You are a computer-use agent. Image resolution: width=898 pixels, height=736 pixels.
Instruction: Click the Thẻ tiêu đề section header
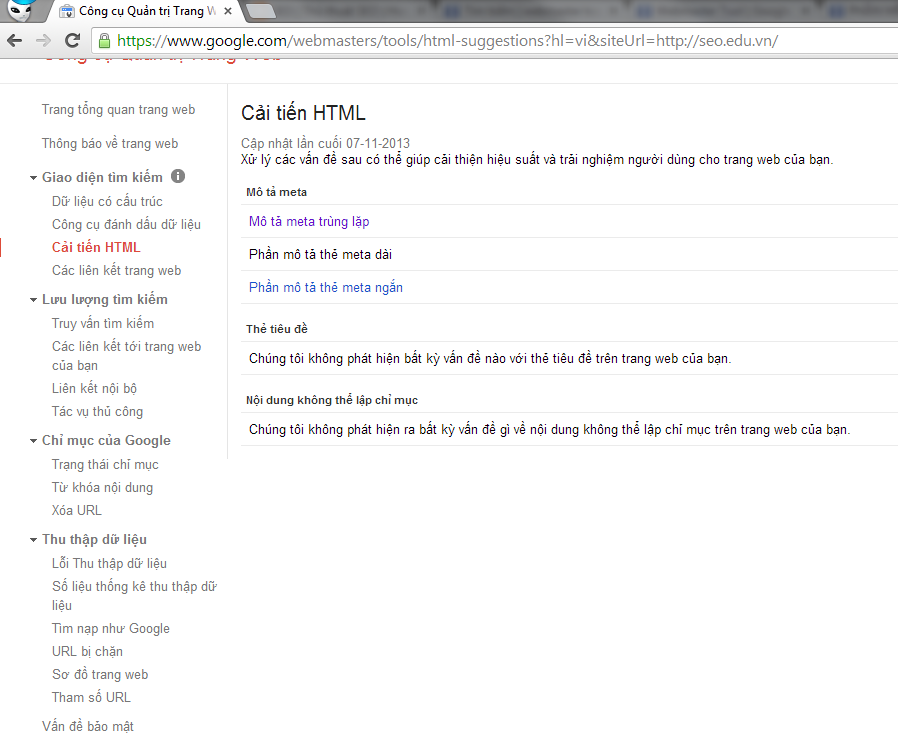(277, 329)
